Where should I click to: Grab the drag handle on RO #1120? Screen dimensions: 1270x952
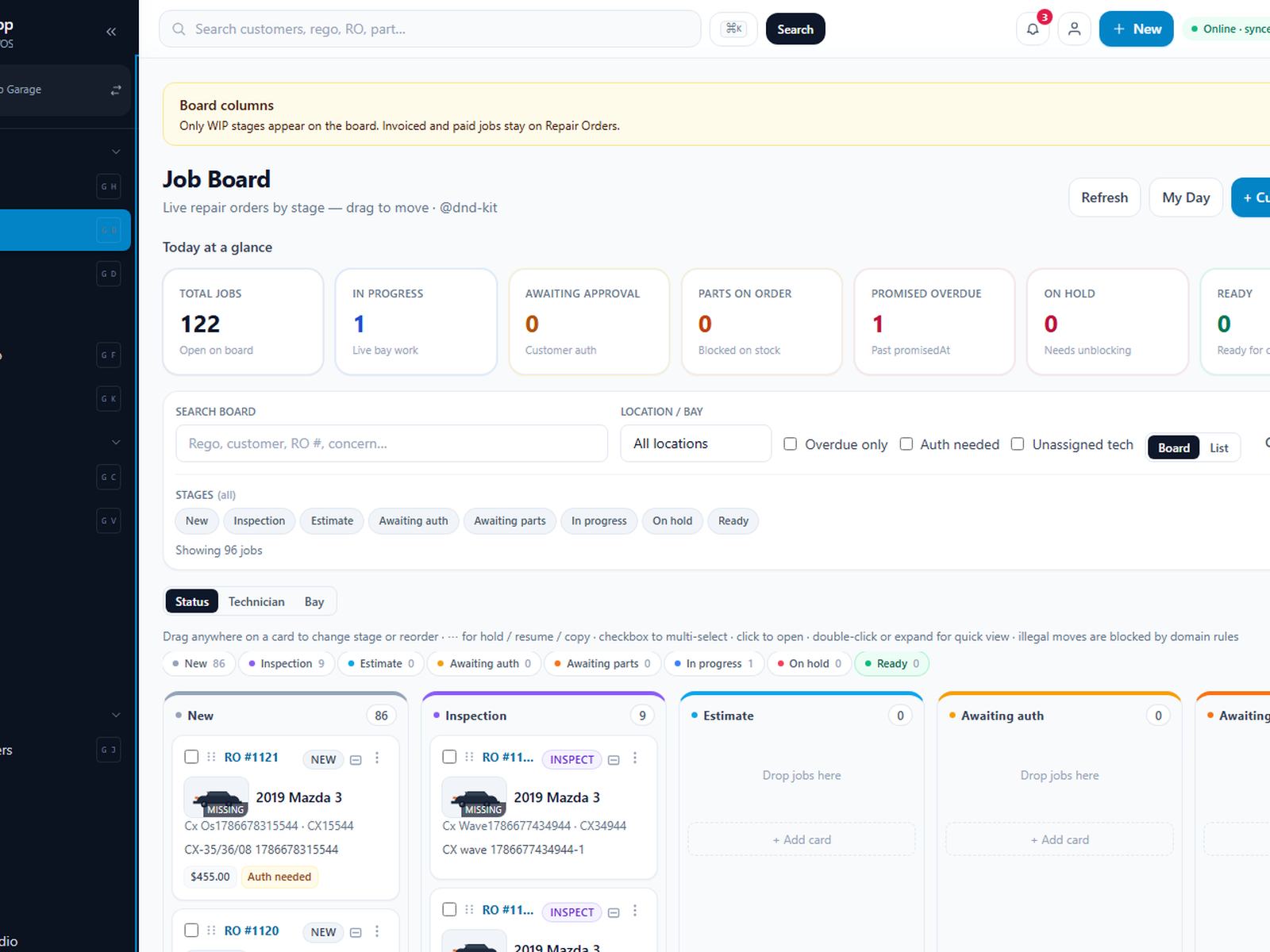point(211,931)
